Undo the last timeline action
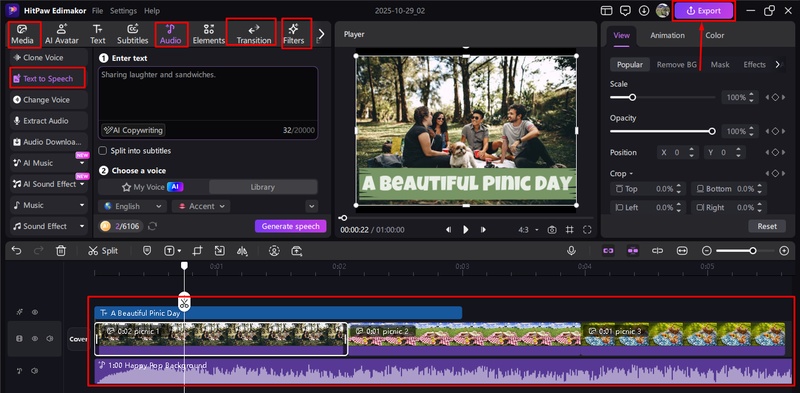Image resolution: width=800 pixels, height=393 pixels. [x=16, y=251]
